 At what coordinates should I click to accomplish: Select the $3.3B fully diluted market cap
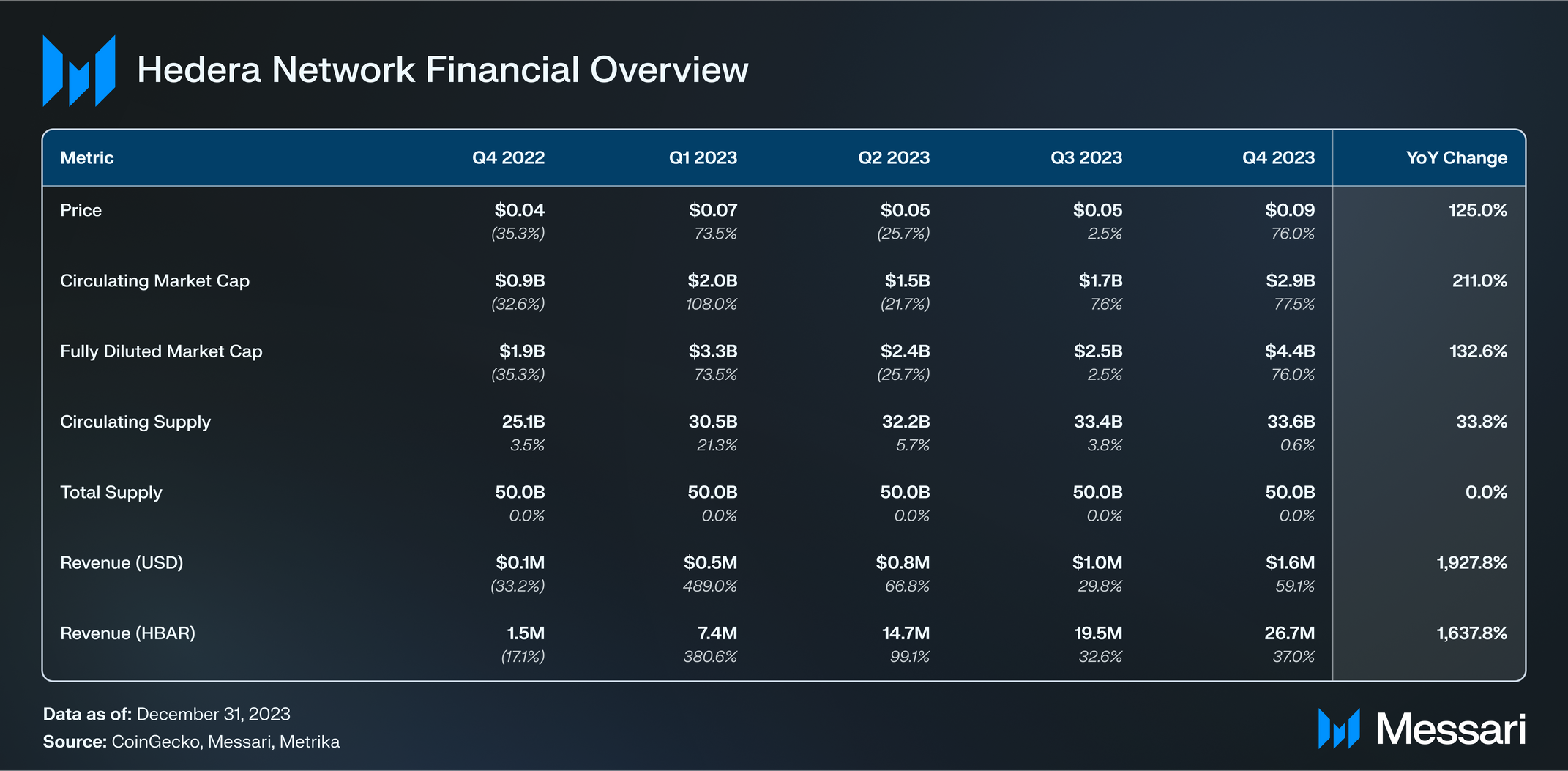pos(713,351)
